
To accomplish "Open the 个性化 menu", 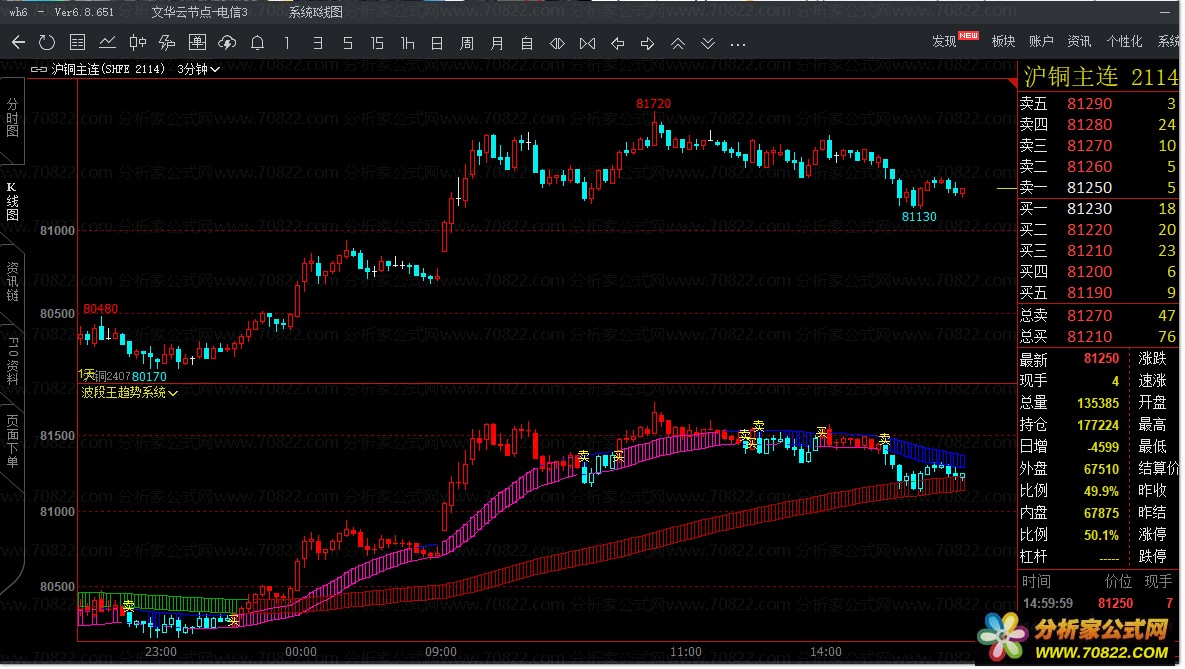I will pos(1125,42).
